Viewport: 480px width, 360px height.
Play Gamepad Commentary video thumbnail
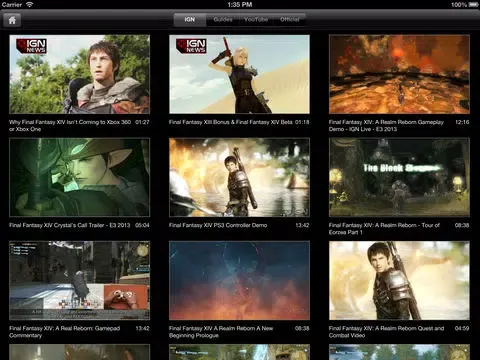click(x=79, y=281)
